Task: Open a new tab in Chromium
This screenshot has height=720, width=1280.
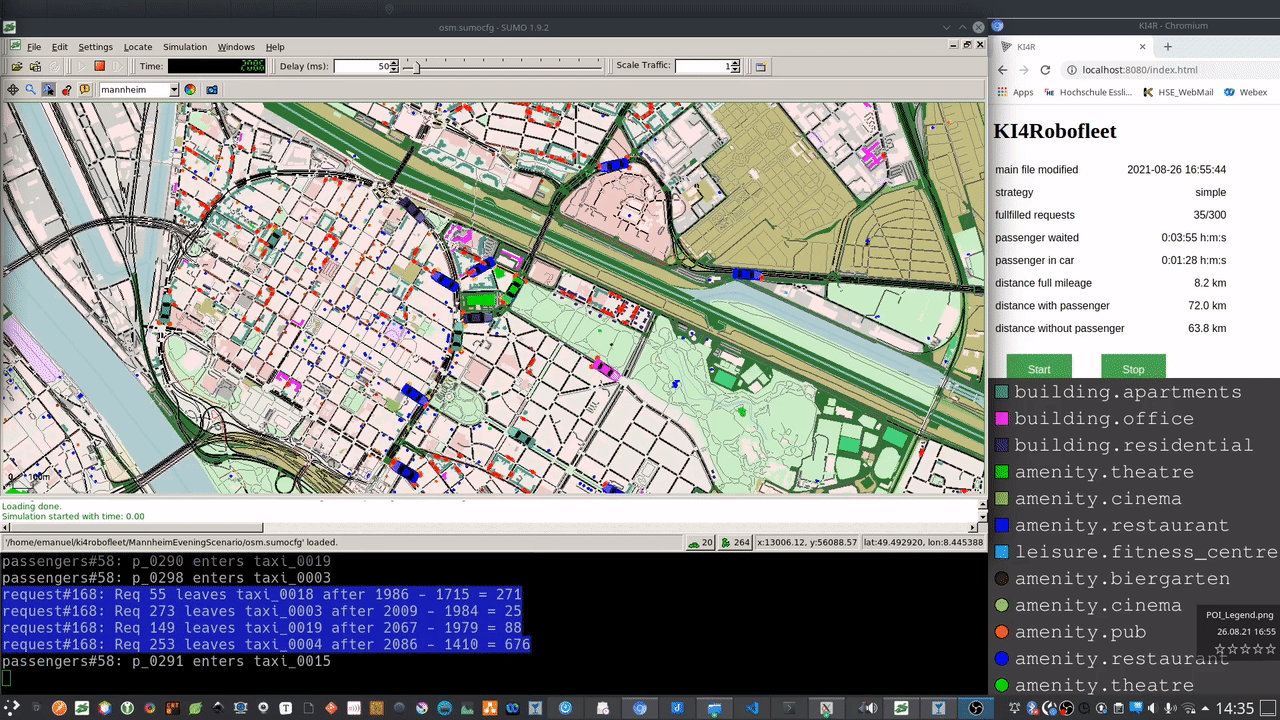Action: 1167,46
